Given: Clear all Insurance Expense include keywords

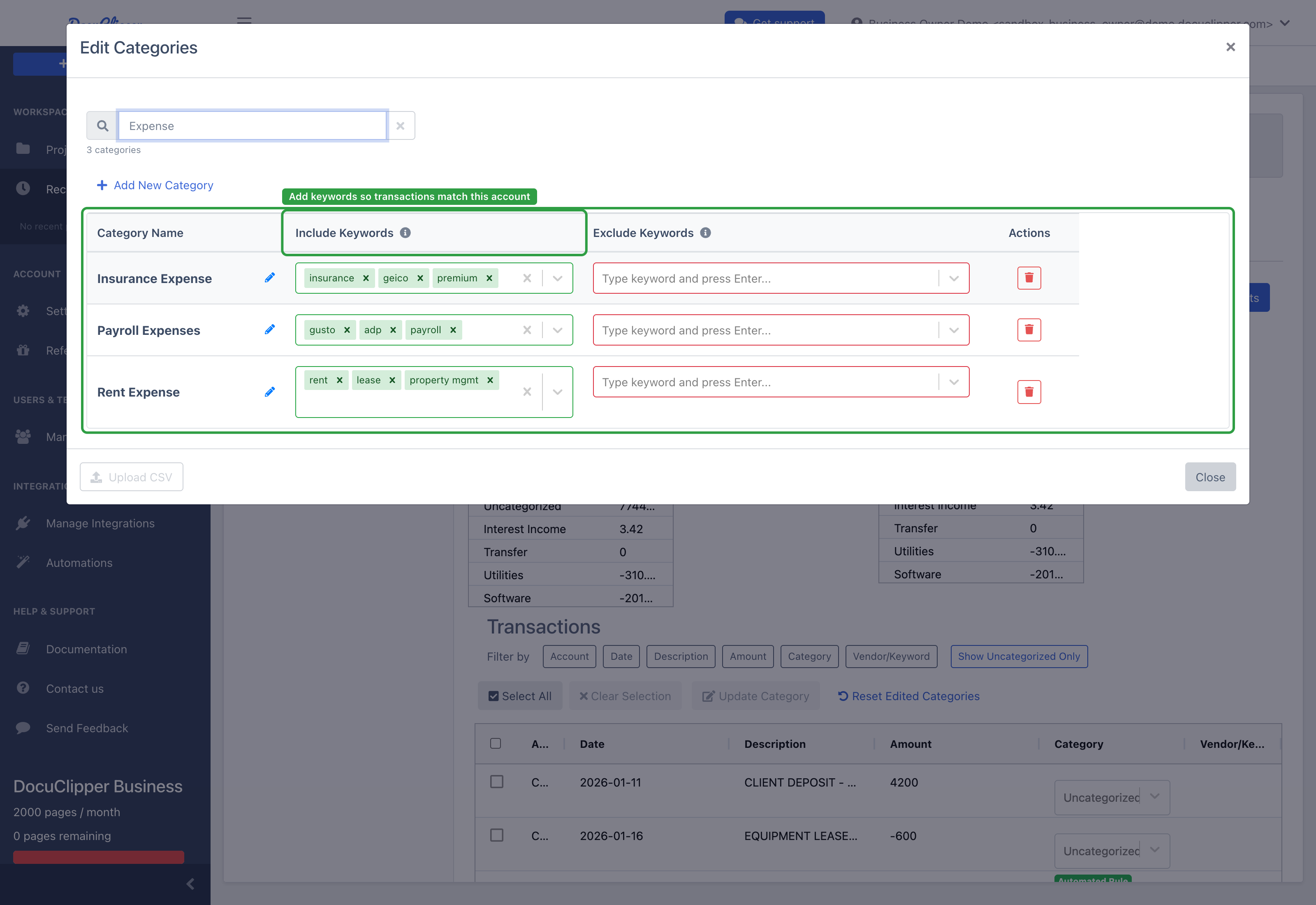Looking at the screenshot, I should click(527, 278).
